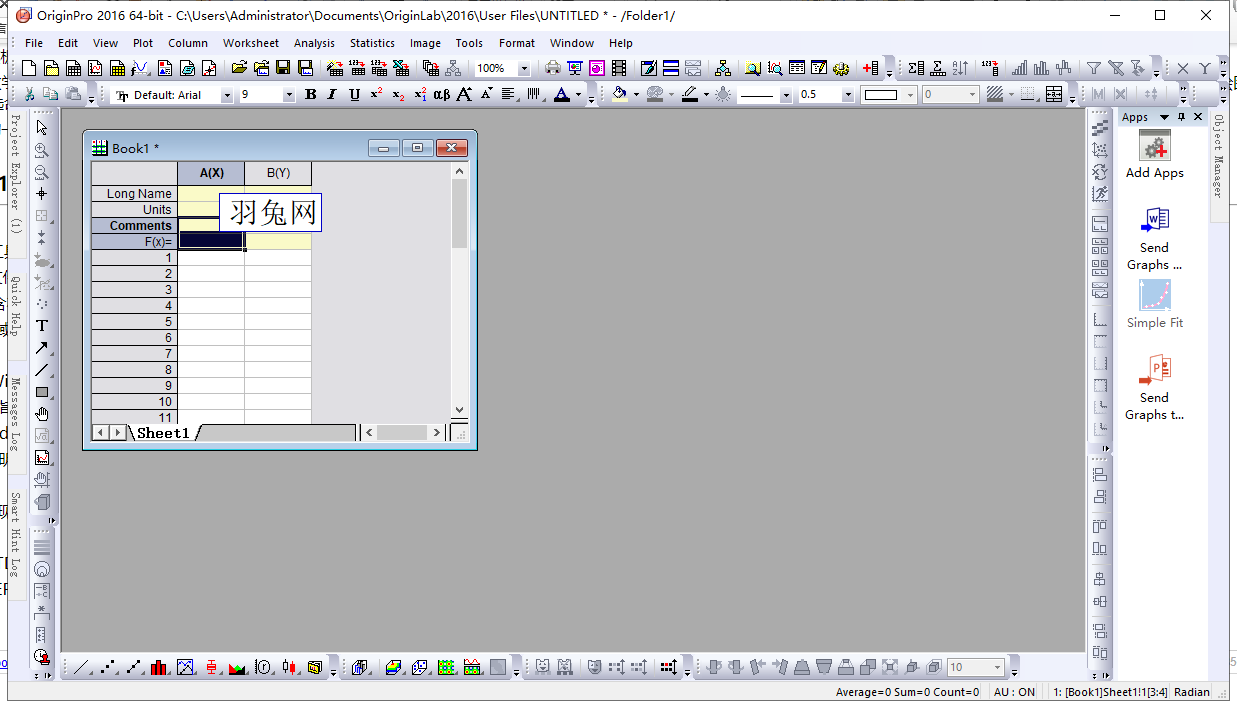This screenshot has height=708, width=1237.
Task: Click the New Workbook toolbar icon
Action: [x=73, y=68]
